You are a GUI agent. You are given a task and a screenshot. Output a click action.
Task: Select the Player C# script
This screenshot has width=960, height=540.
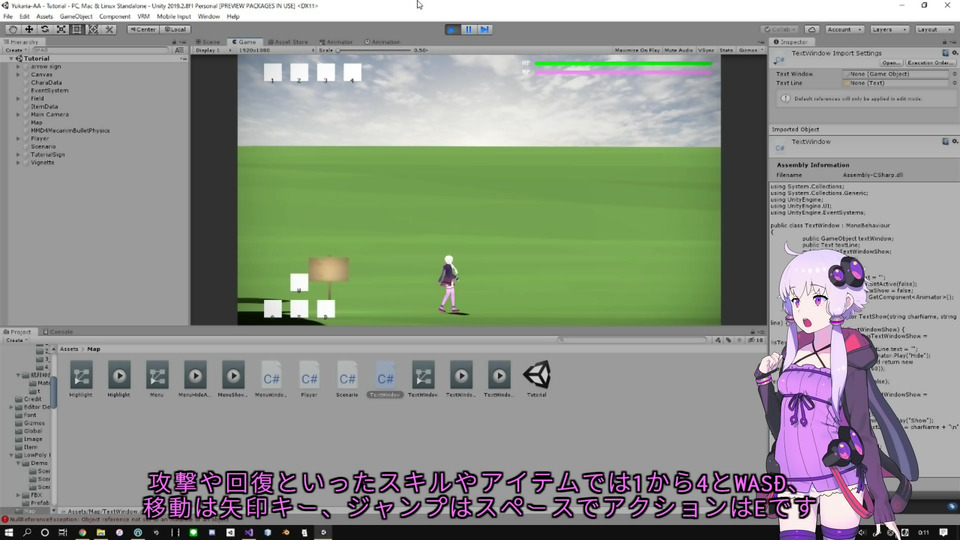point(309,380)
